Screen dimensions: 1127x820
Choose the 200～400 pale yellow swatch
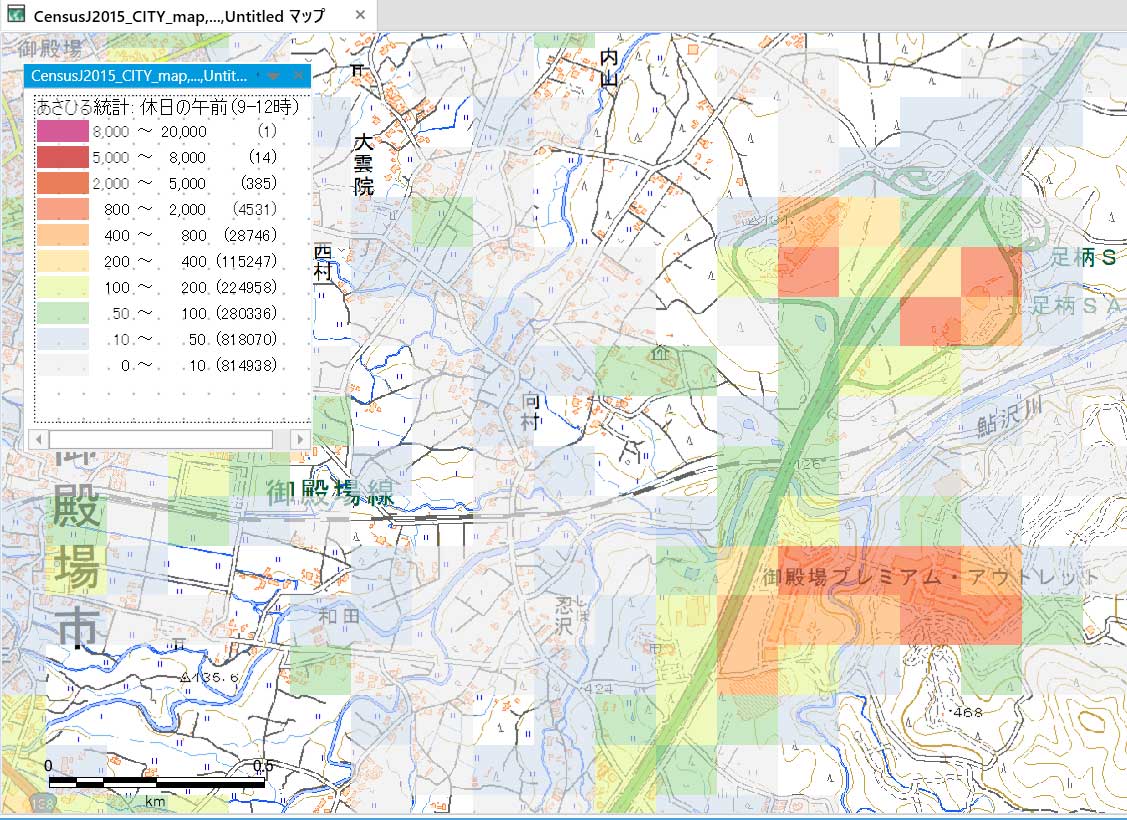[62, 261]
